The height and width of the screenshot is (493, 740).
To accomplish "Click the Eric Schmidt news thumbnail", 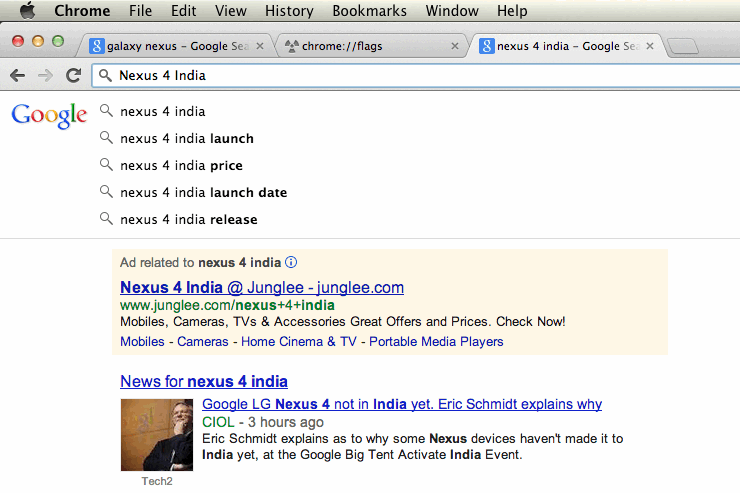I will [157, 435].
